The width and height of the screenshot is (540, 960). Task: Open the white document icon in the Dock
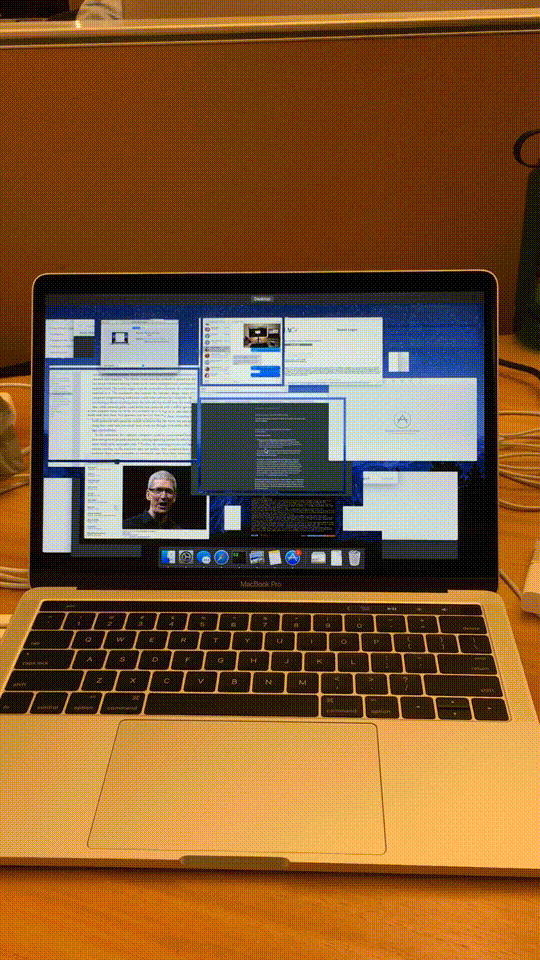click(x=336, y=557)
